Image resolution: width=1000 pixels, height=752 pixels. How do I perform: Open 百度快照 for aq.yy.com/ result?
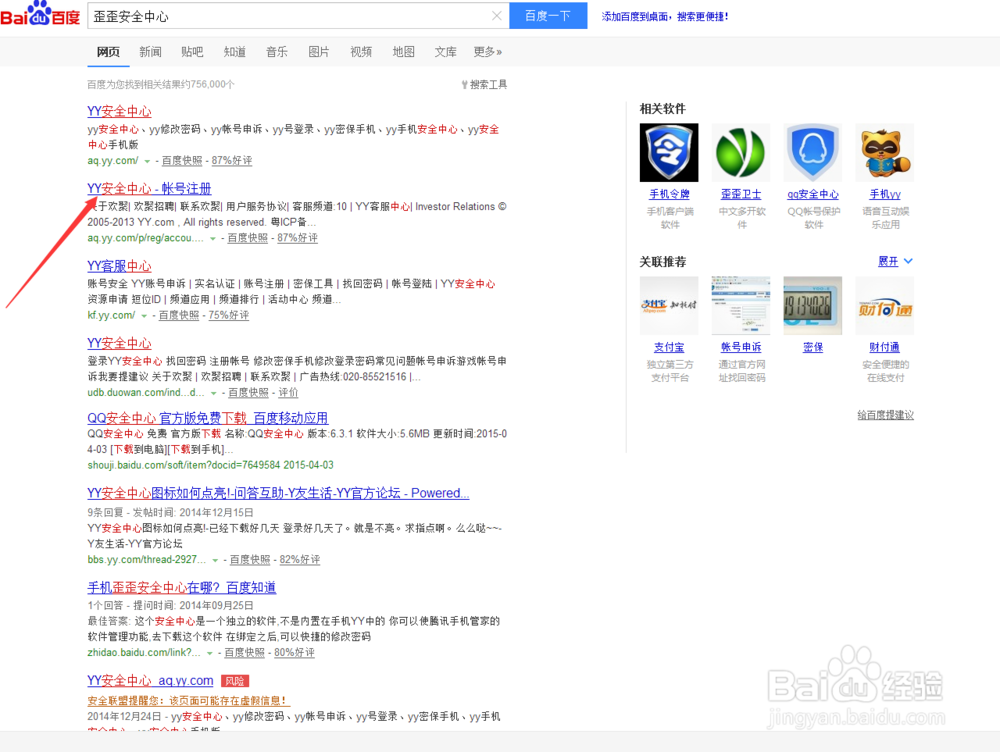[x=182, y=161]
